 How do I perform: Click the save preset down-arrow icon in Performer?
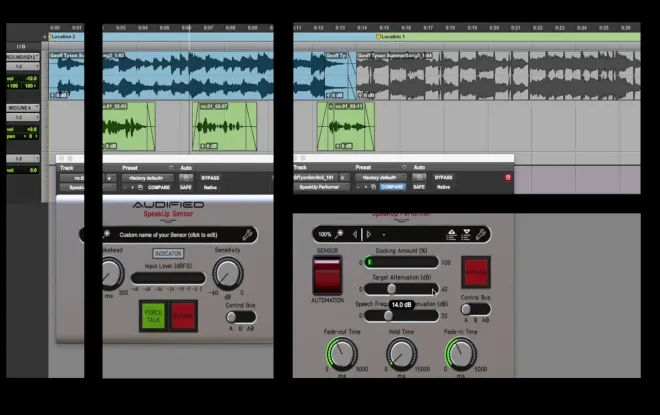tap(465, 234)
